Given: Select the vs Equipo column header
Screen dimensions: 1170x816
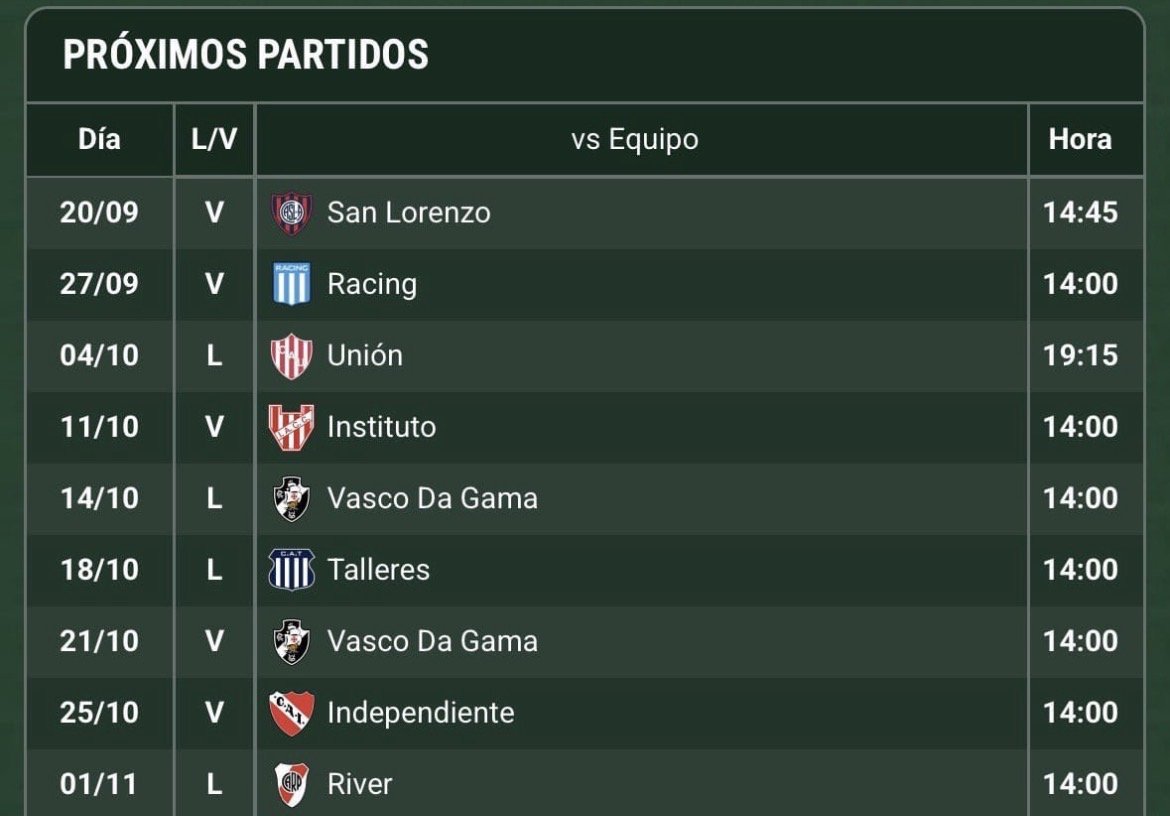Looking at the screenshot, I should click(635, 139).
